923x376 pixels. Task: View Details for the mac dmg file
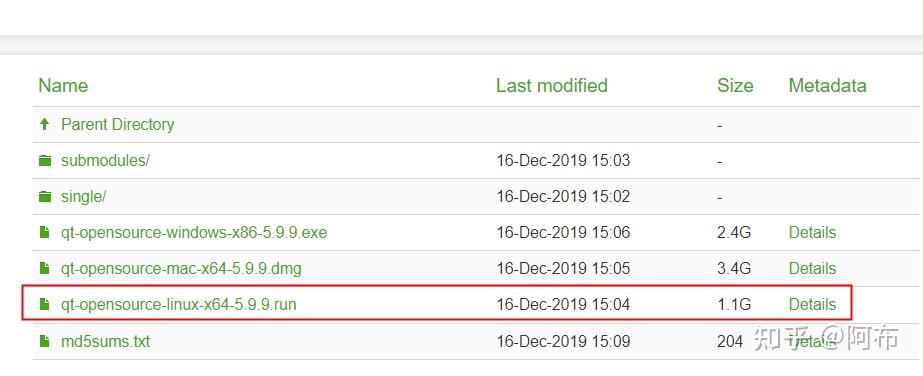[x=812, y=268]
